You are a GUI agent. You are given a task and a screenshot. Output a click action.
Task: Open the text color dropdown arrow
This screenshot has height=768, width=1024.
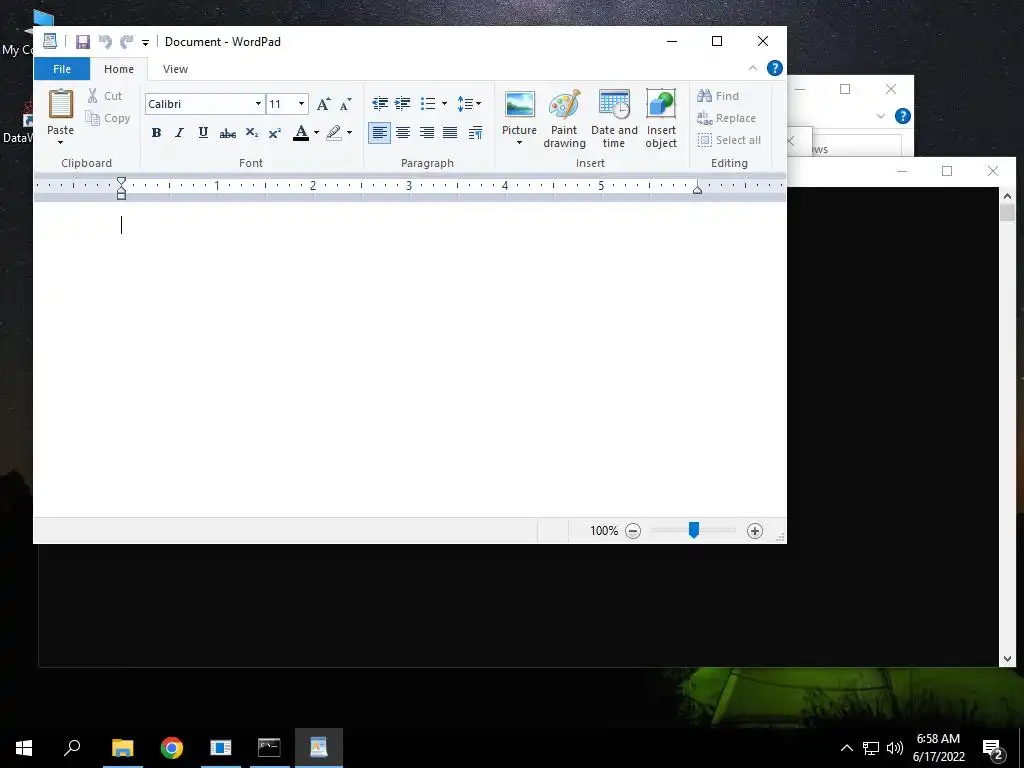click(x=317, y=133)
